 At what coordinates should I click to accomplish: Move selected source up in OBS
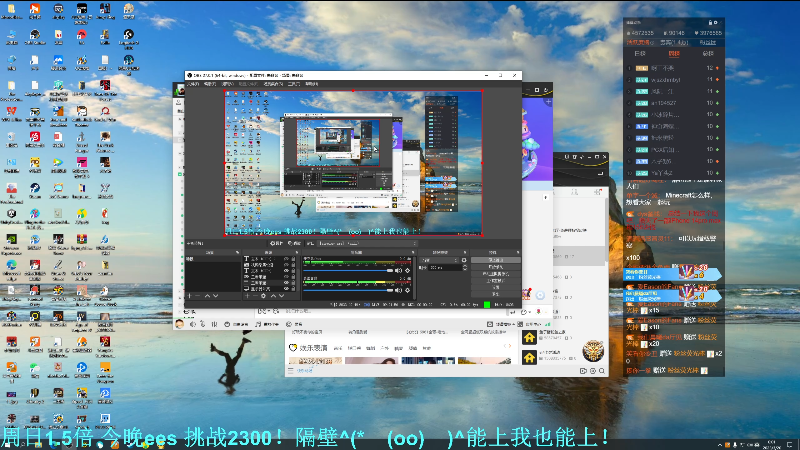click(273, 296)
